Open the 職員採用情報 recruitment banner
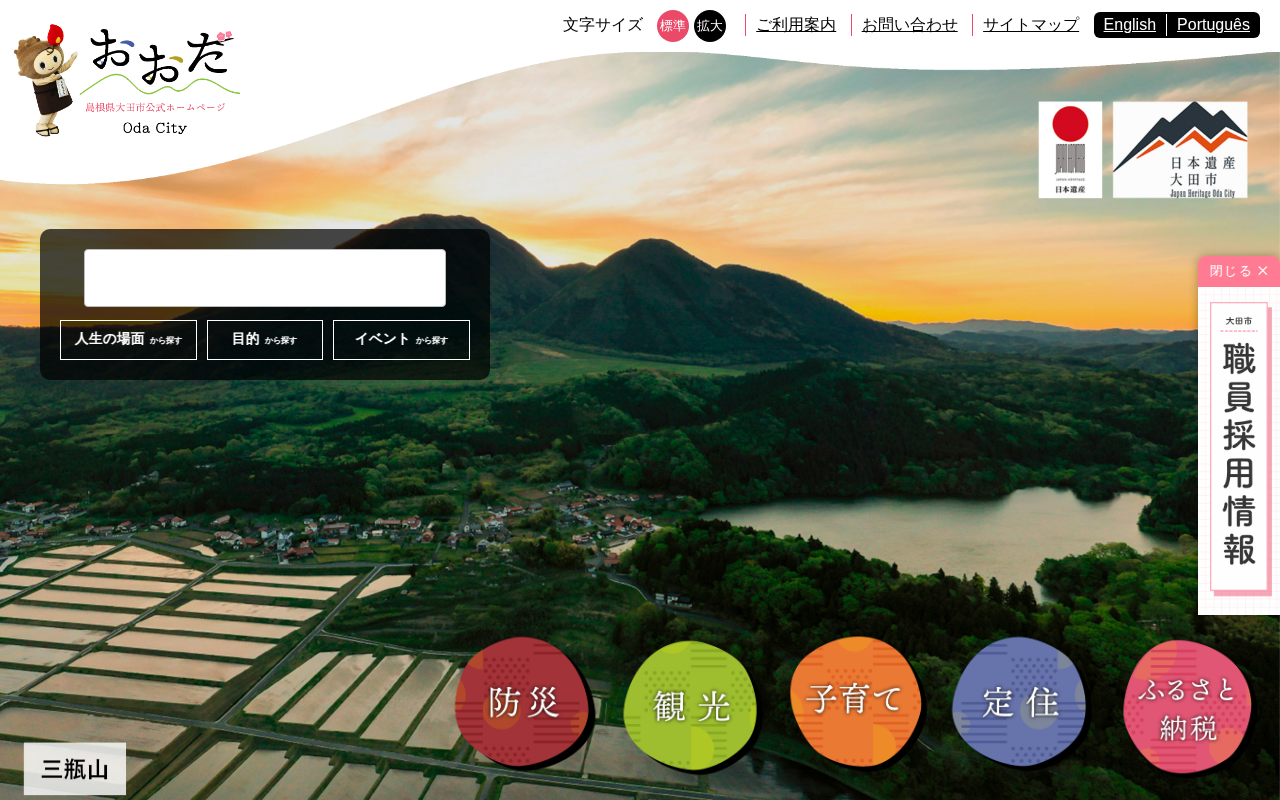 pyautogui.click(x=1239, y=450)
